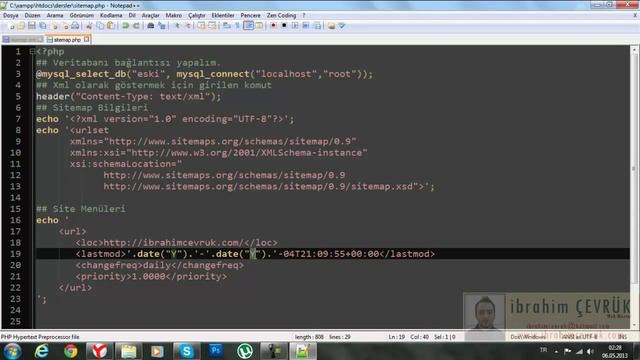Click 'PHP Hypertext Preprocessor file' in status bar
Screen dimensions: 640x360
[x=40, y=337]
